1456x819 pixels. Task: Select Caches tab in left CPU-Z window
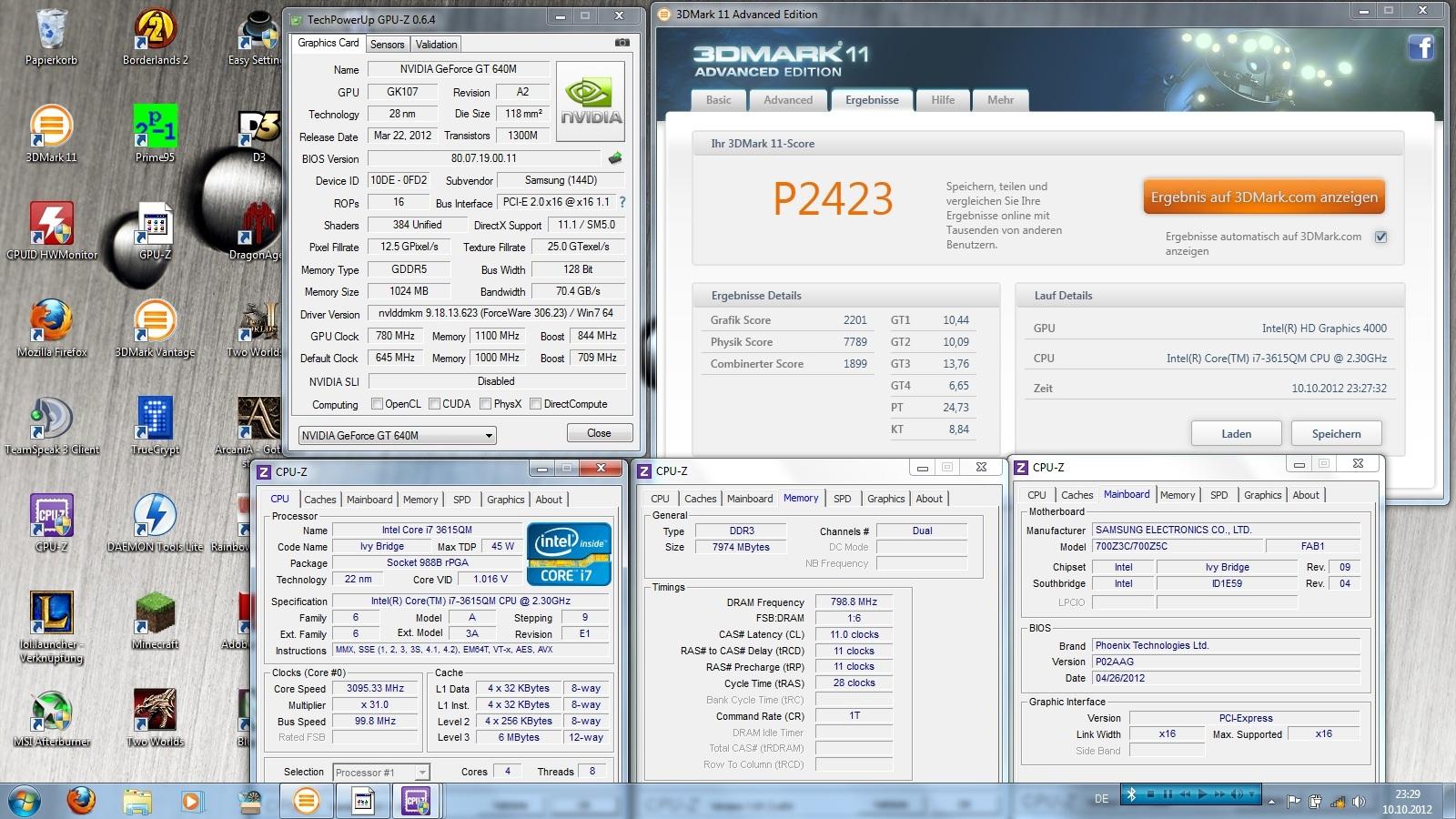320,500
